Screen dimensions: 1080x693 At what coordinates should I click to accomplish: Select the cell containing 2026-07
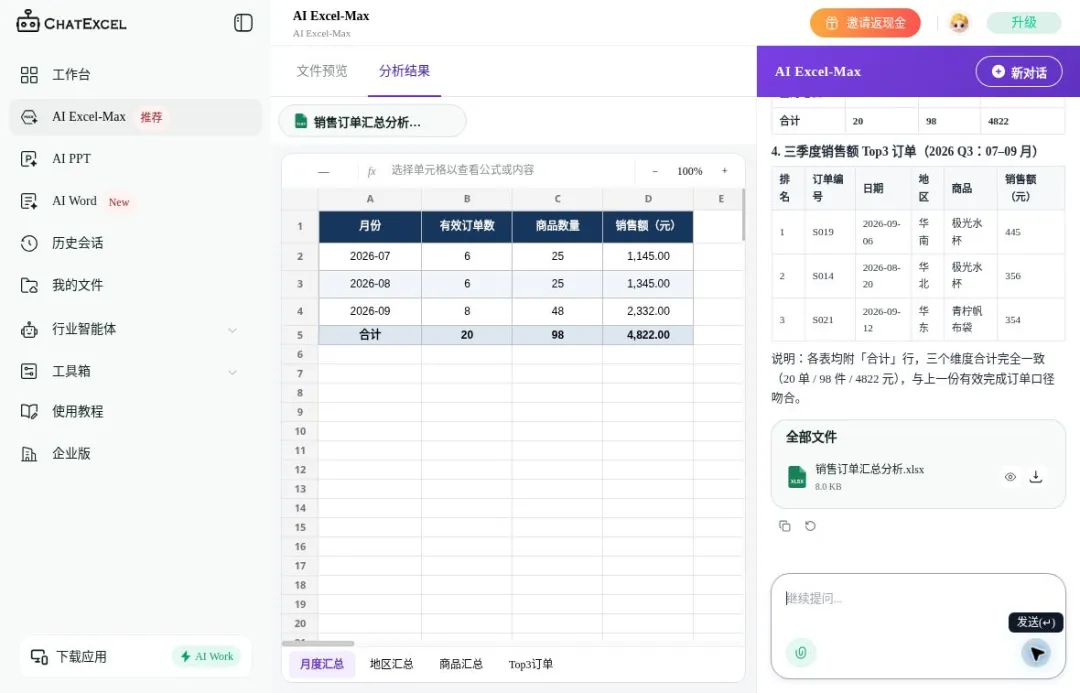(370, 256)
